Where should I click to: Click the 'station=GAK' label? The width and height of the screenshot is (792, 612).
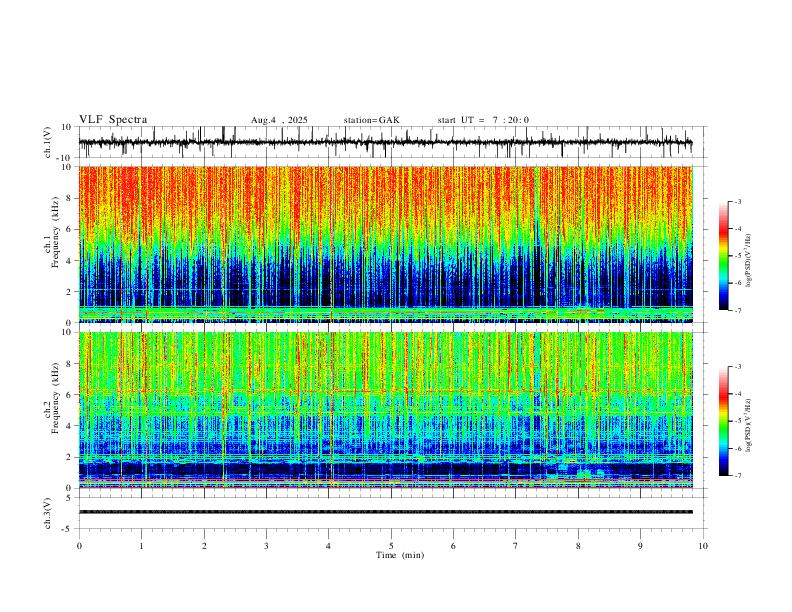click(x=371, y=120)
